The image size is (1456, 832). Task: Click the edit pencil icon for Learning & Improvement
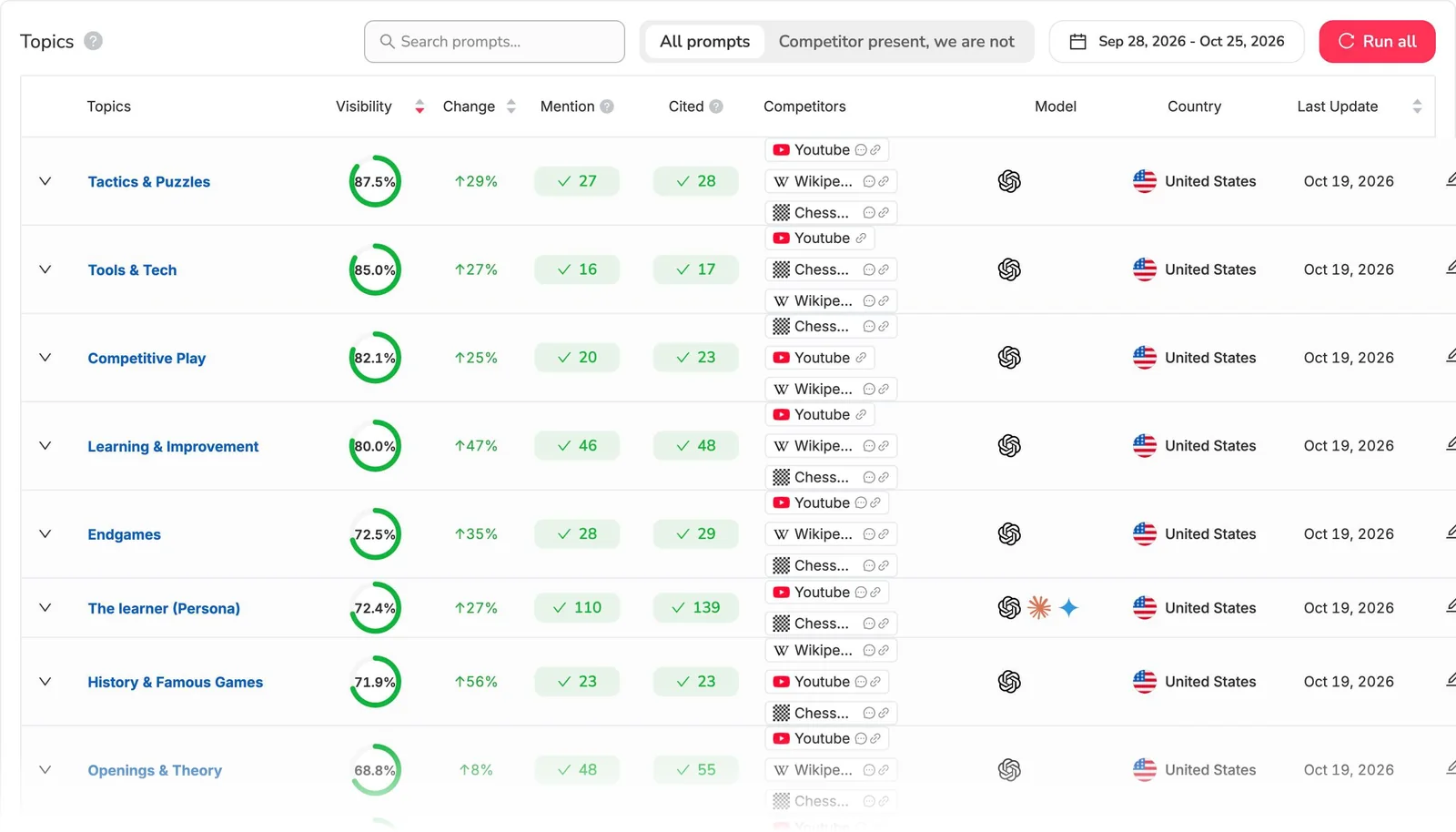(x=1451, y=444)
